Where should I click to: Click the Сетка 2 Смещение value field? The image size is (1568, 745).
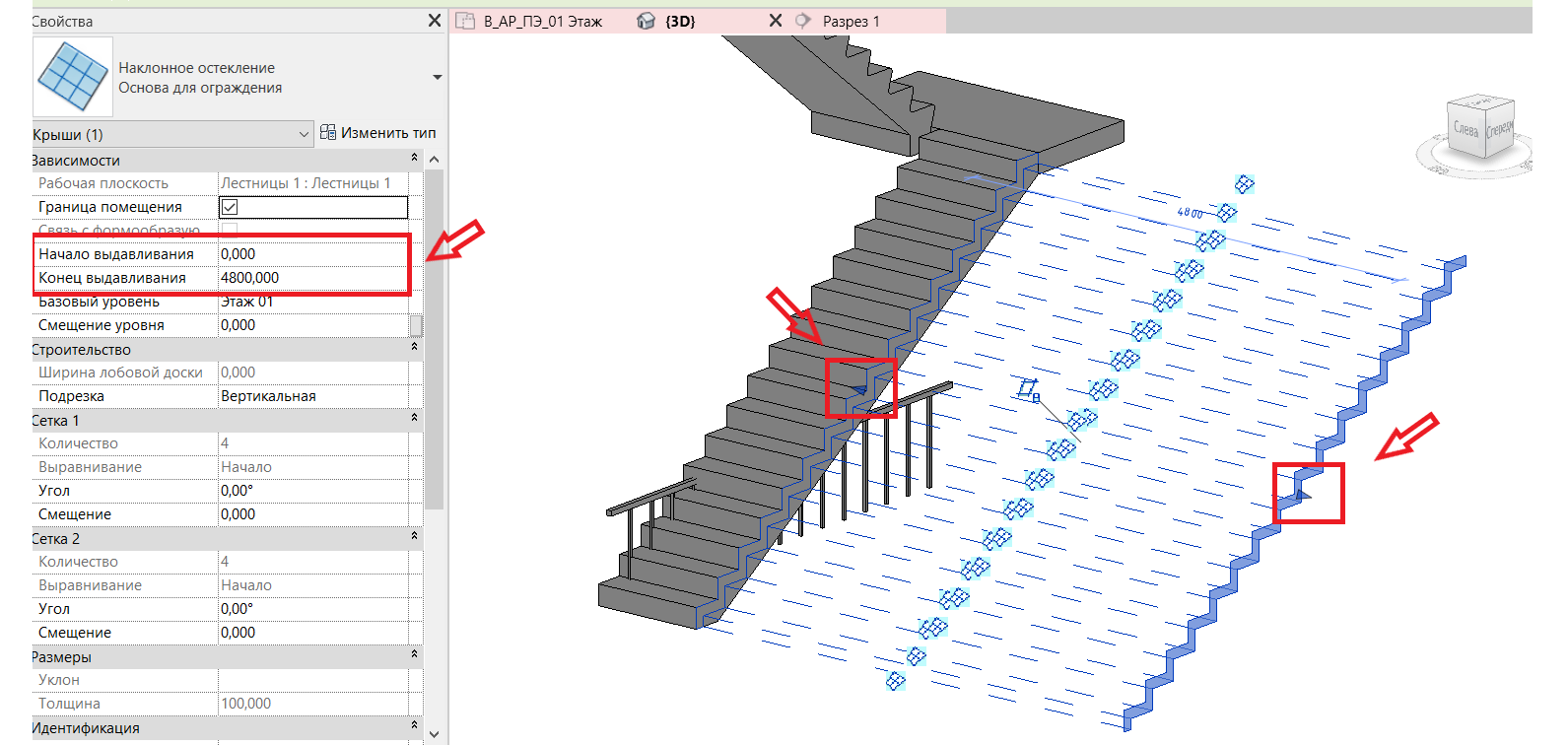pyautogui.click(x=312, y=633)
